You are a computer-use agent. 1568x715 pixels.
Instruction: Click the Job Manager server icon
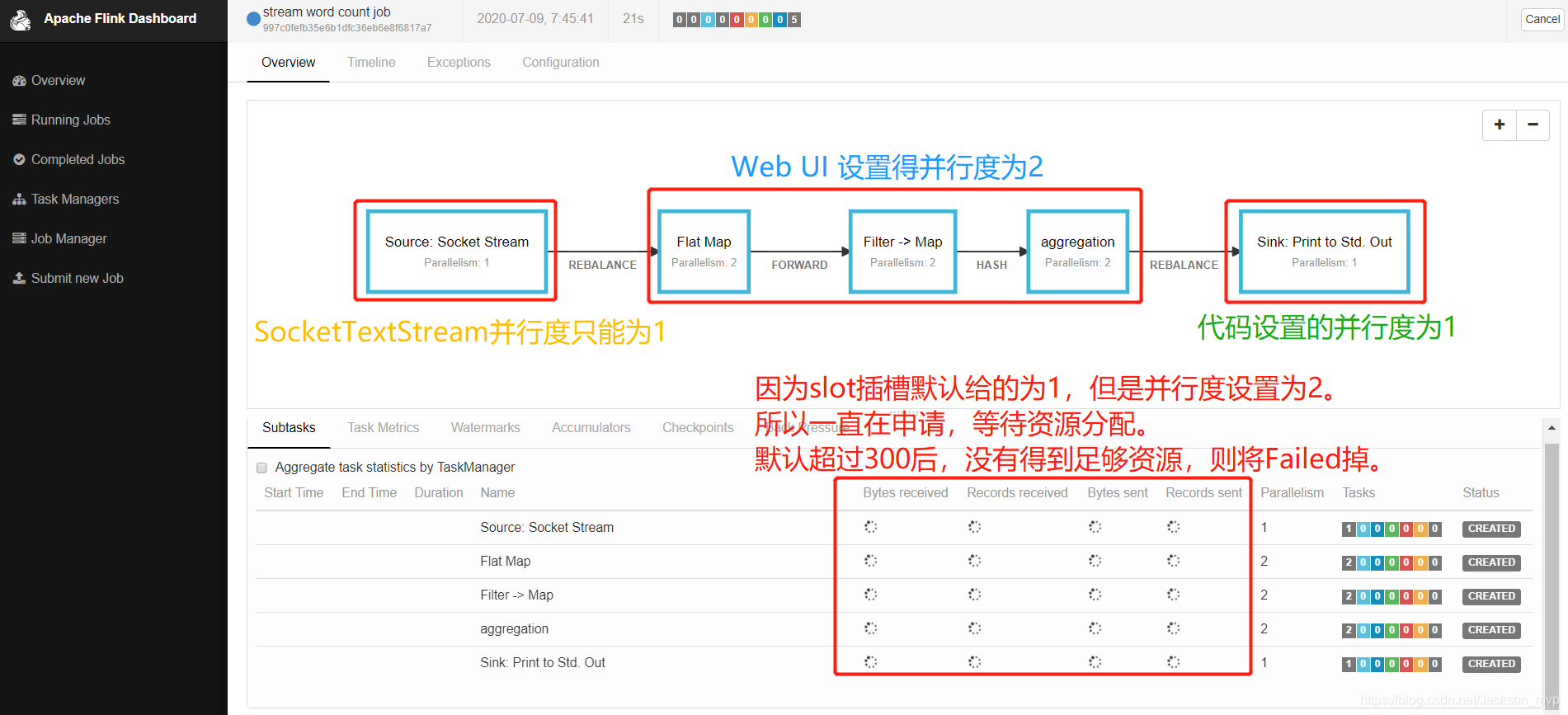pos(19,239)
